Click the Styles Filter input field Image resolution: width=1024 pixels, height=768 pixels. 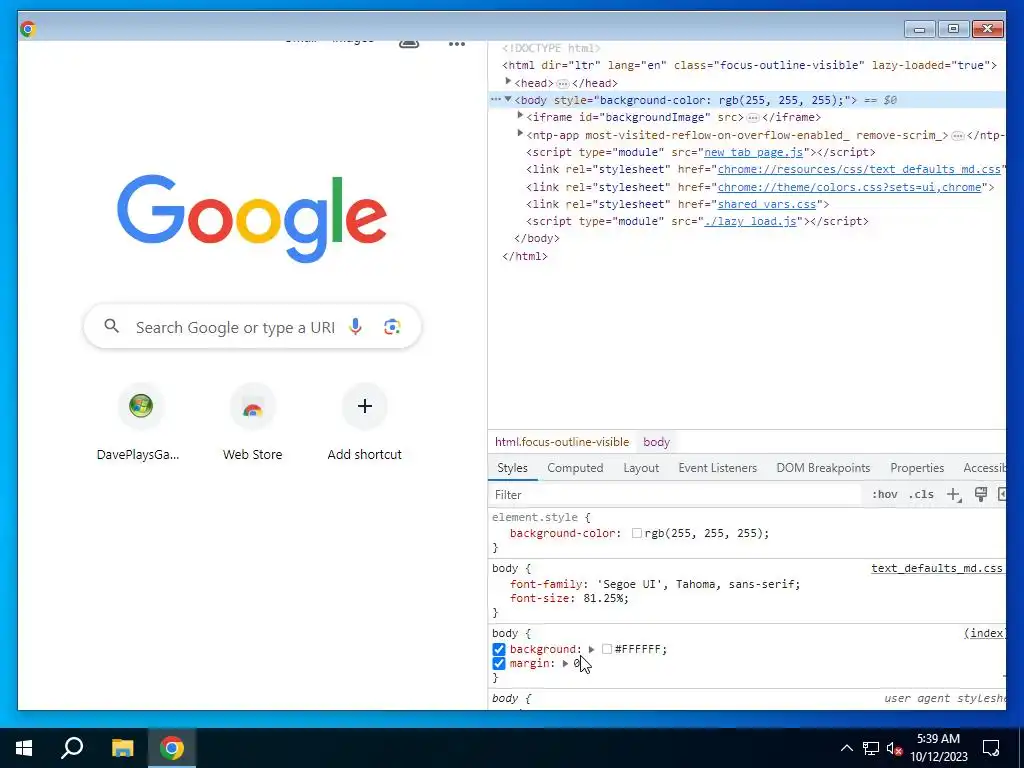click(676, 495)
